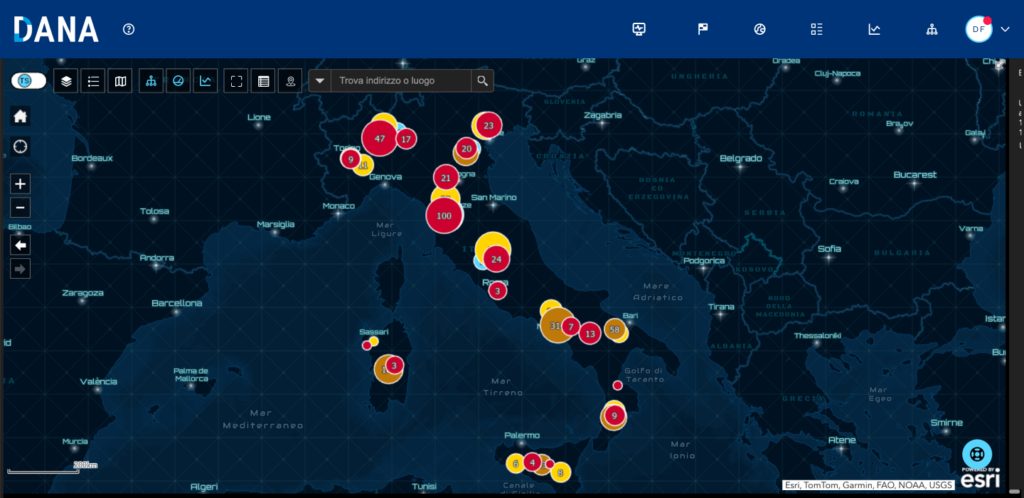Click the locate-me crosshair button

click(x=20, y=146)
